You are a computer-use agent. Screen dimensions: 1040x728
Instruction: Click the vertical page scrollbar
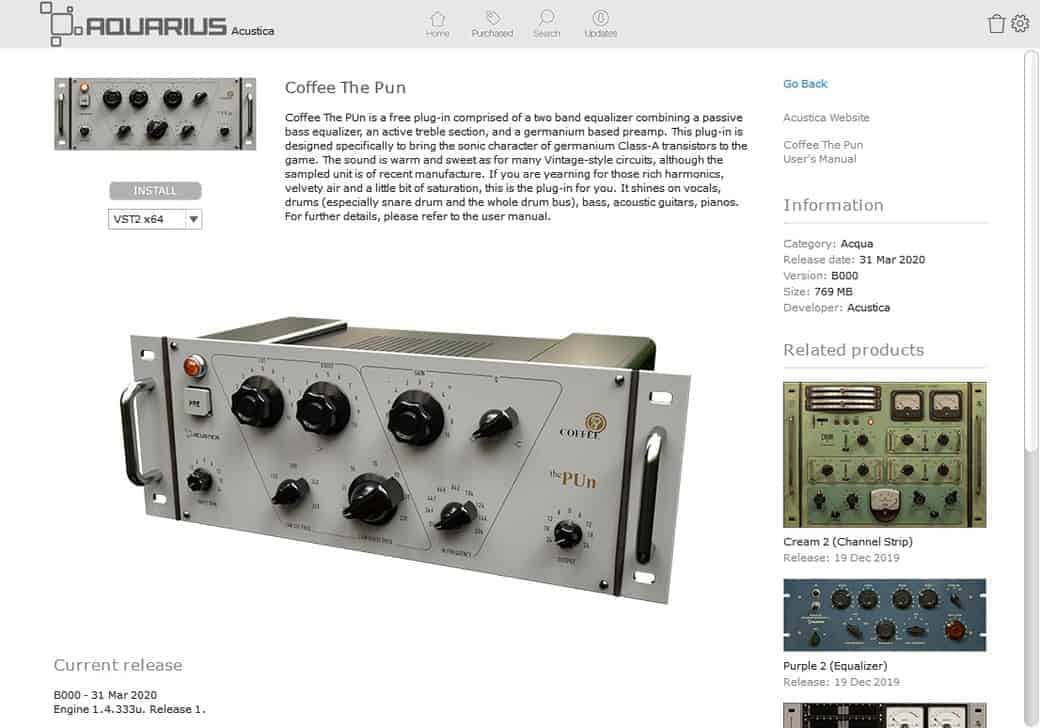click(x=1032, y=250)
